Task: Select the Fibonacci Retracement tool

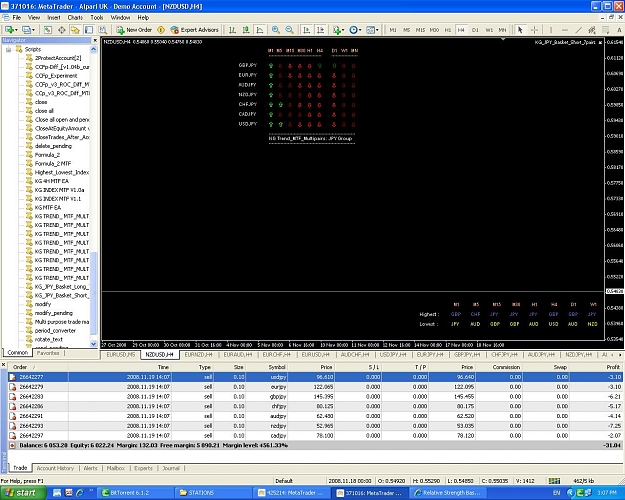Action: click(605, 30)
